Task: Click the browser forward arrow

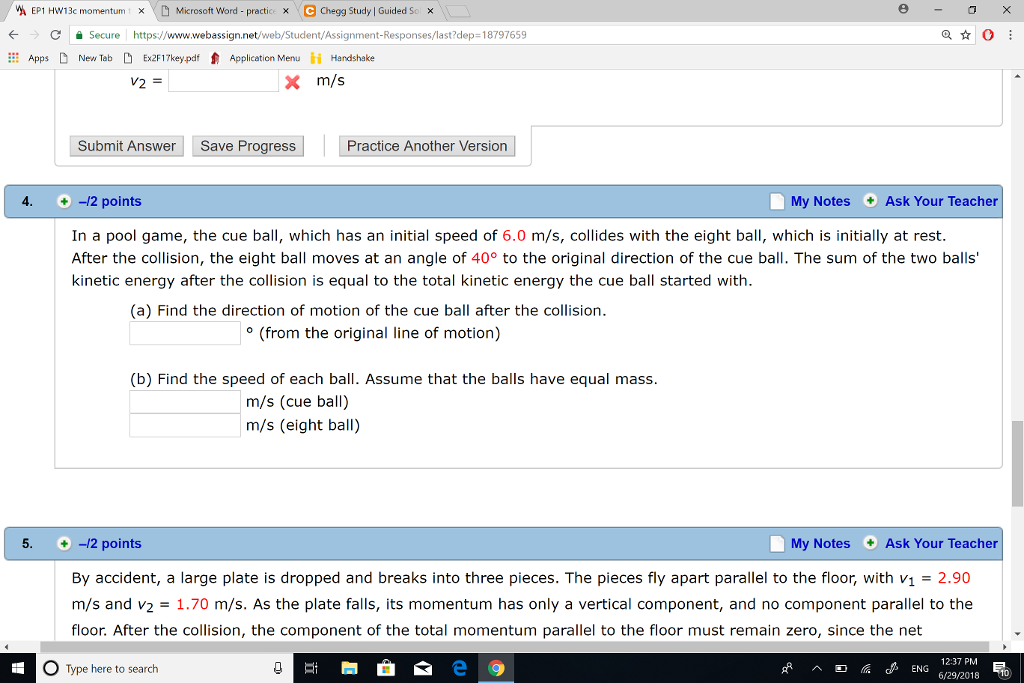Action: (35, 35)
